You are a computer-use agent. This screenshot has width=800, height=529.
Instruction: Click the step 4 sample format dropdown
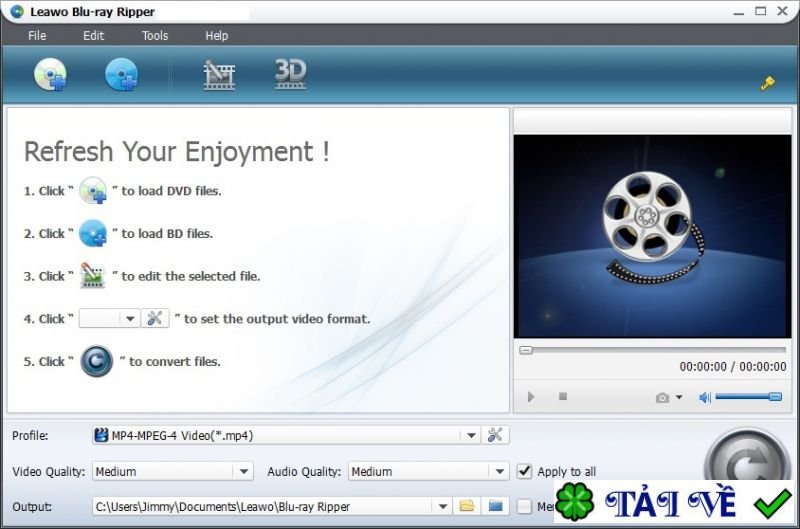click(x=109, y=318)
